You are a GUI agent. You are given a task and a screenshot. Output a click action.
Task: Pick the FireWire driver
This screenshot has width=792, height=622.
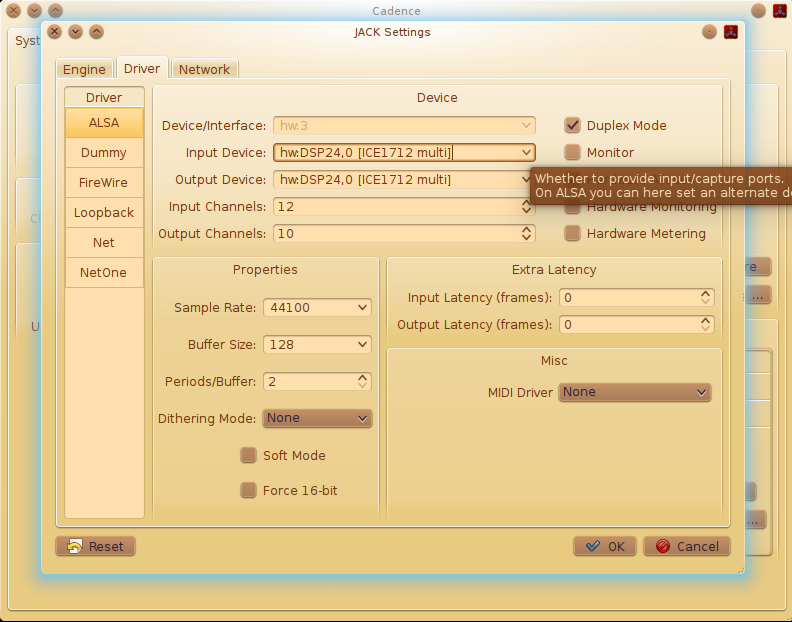pyautogui.click(x=104, y=182)
